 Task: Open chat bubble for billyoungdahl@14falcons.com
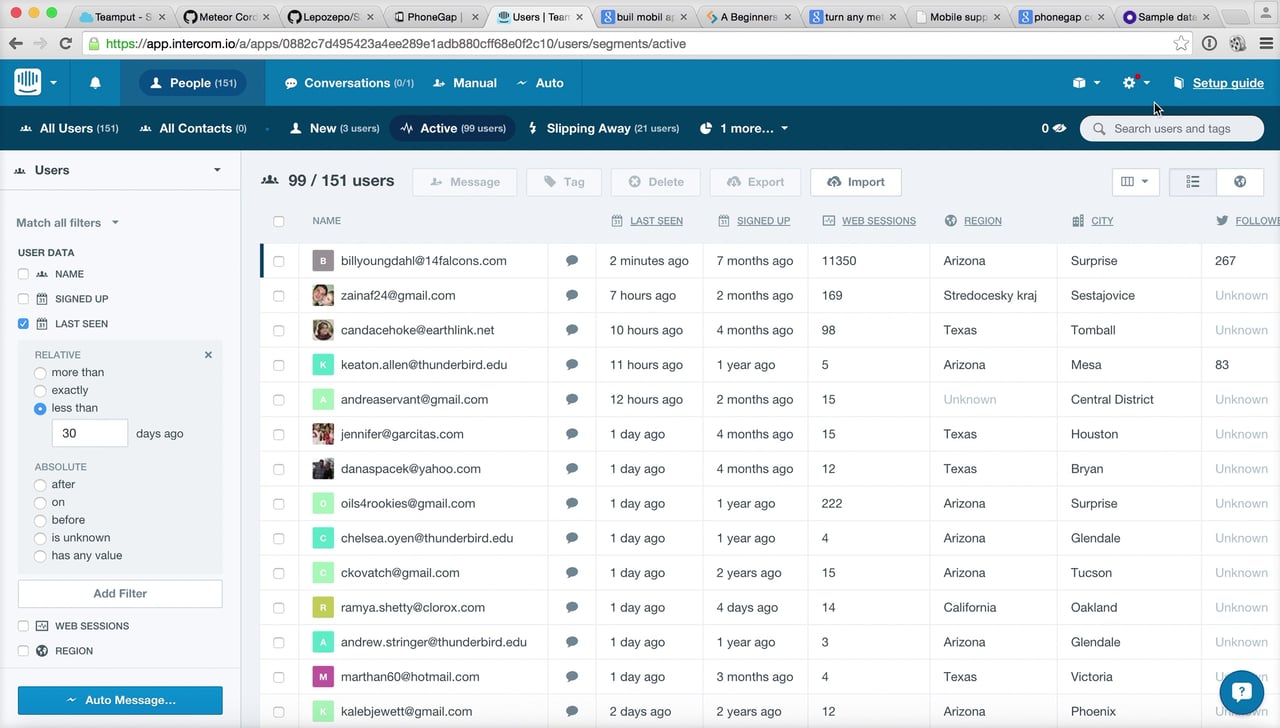(572, 261)
